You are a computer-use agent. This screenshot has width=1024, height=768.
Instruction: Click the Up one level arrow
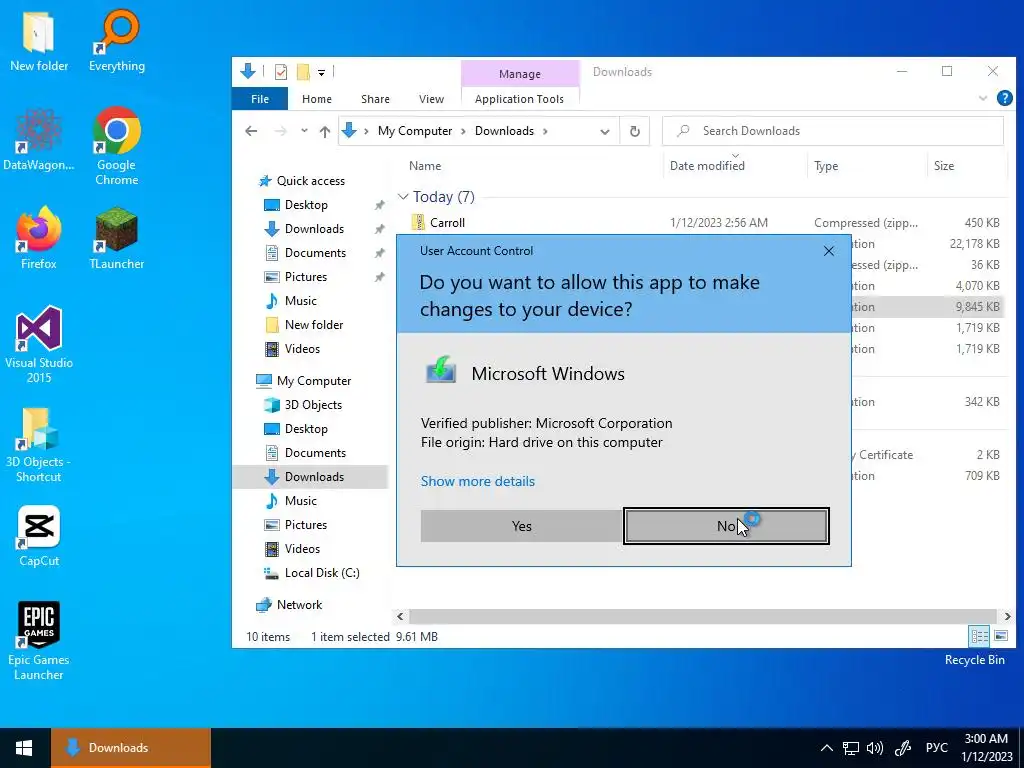pyautogui.click(x=325, y=131)
